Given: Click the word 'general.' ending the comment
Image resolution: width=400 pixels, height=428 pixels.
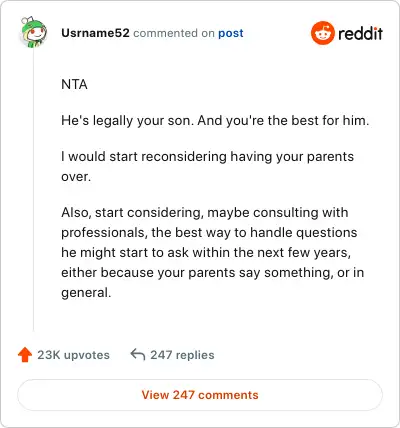Looking at the screenshot, I should (86, 293).
